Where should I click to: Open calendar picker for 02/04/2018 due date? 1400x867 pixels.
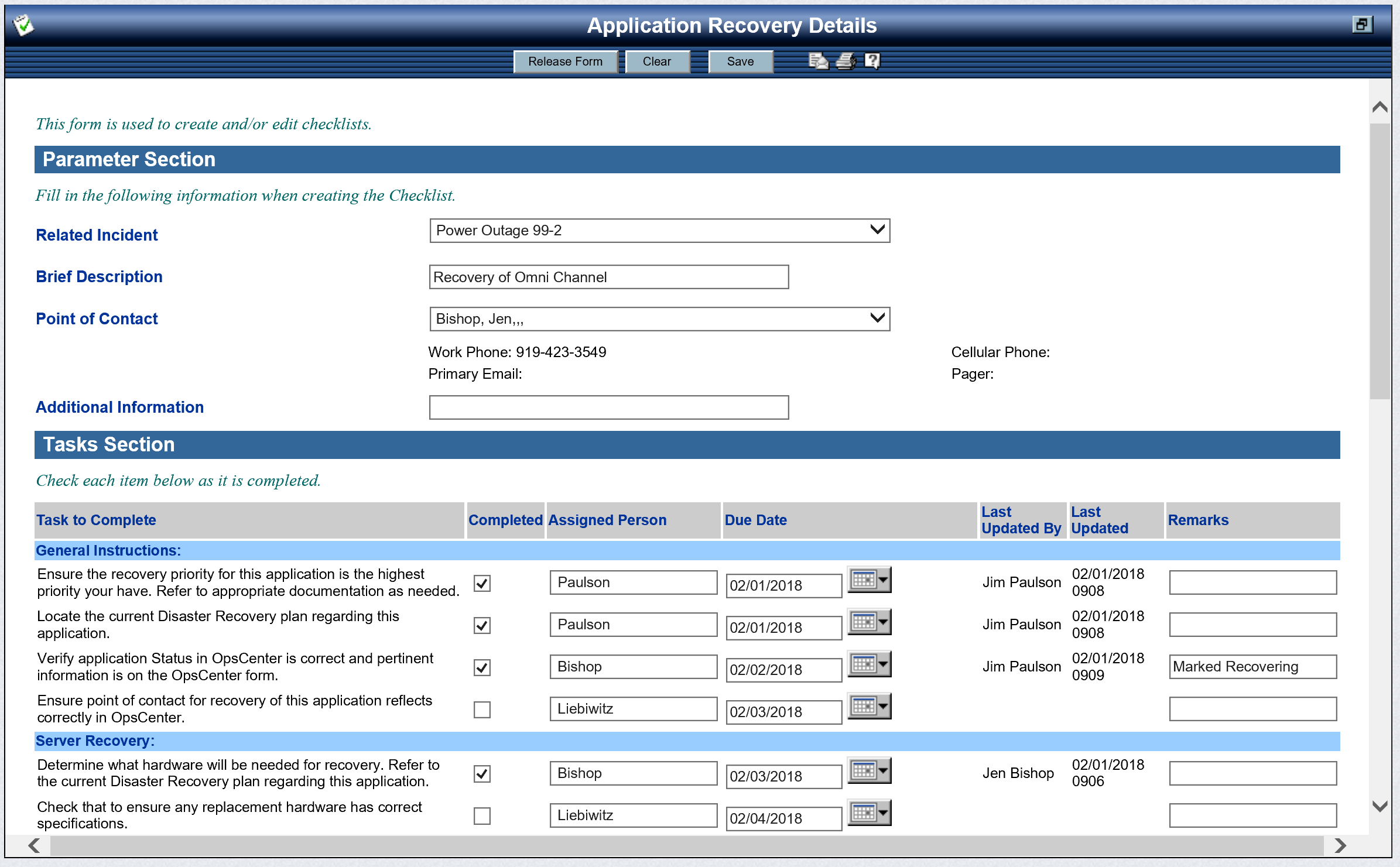point(870,813)
